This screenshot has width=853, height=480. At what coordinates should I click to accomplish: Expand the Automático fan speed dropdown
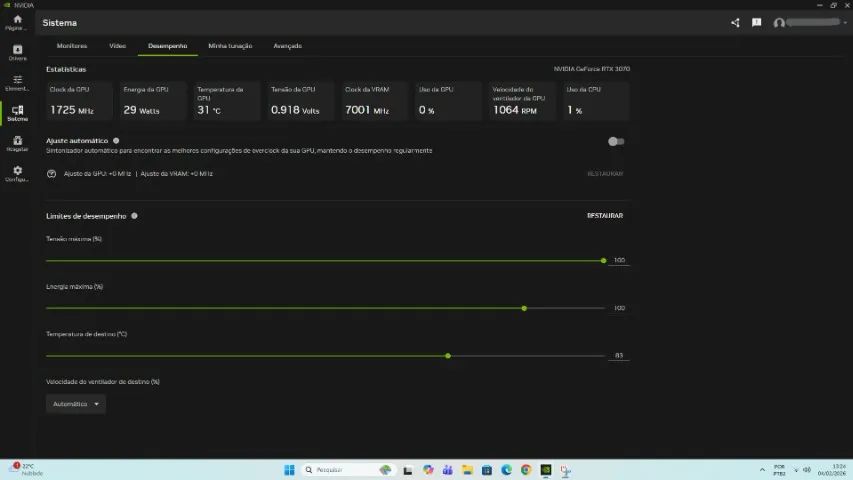pos(76,404)
